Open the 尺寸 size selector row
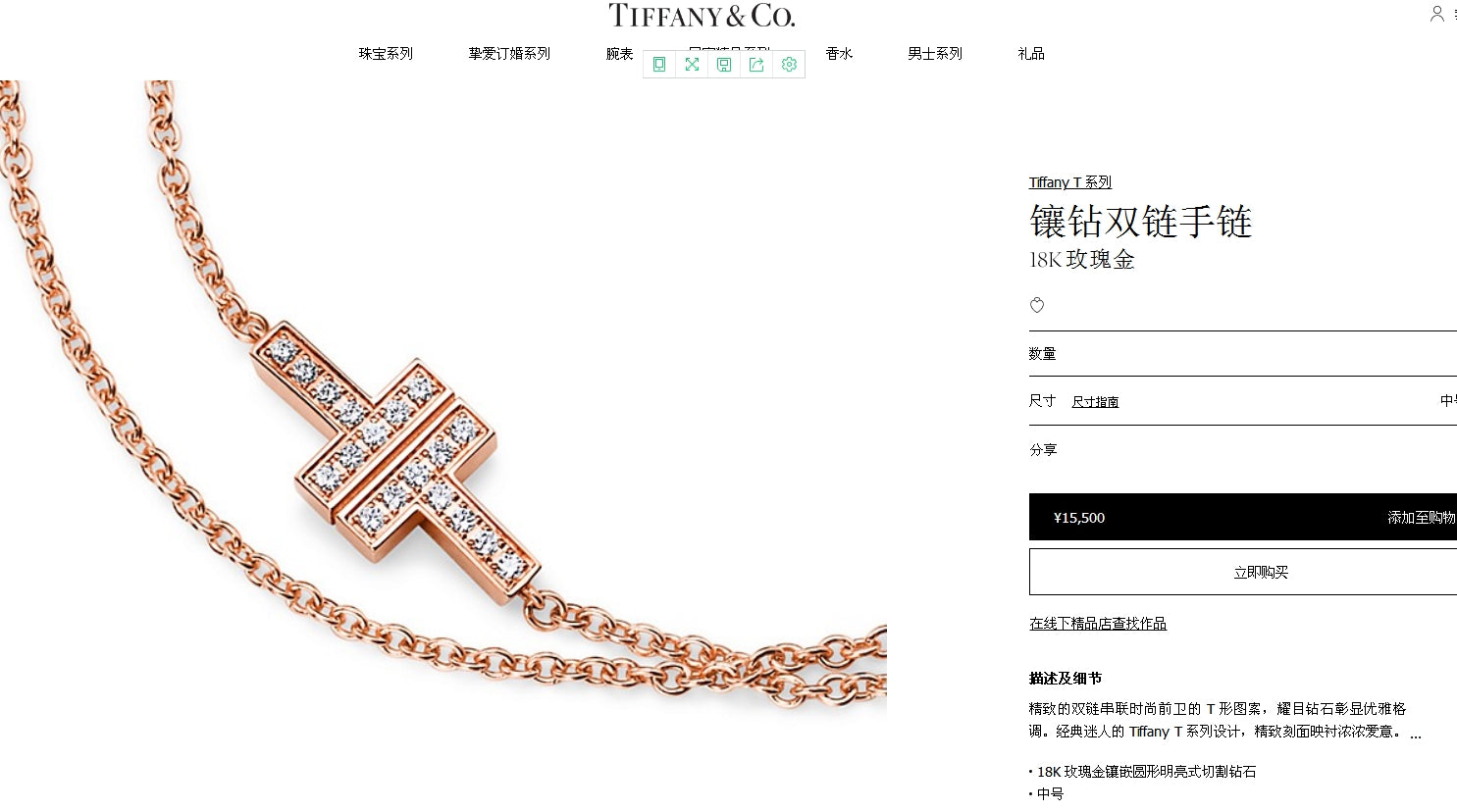 pyautogui.click(x=1243, y=401)
